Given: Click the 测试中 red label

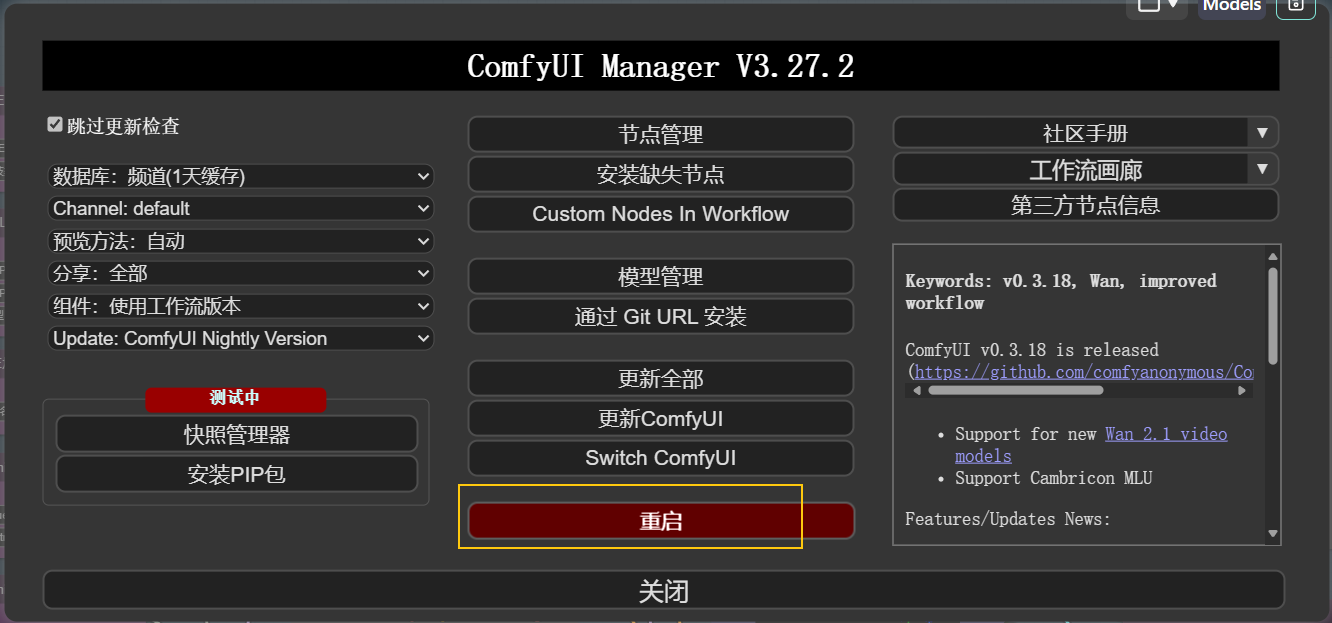Looking at the screenshot, I should pos(235,398).
